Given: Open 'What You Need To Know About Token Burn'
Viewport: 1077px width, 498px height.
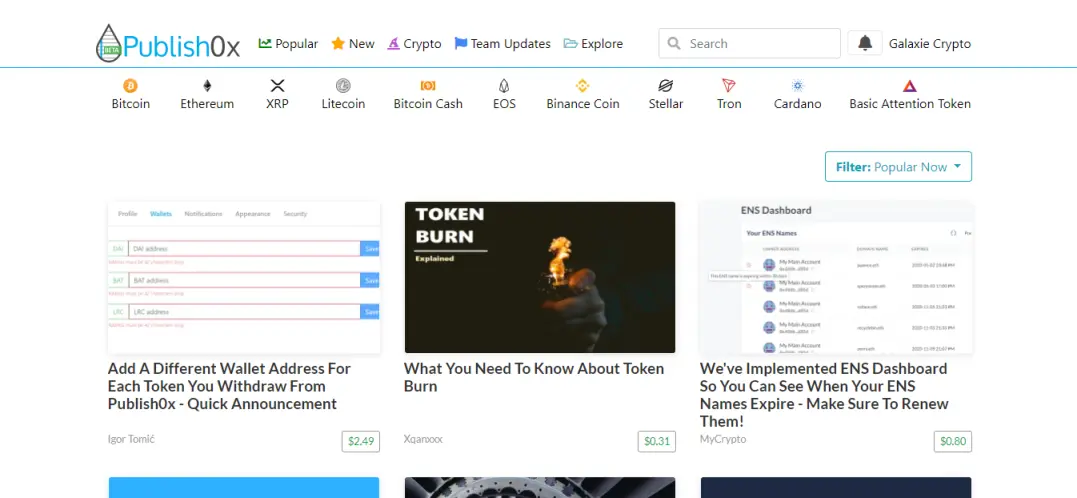Looking at the screenshot, I should (534, 377).
